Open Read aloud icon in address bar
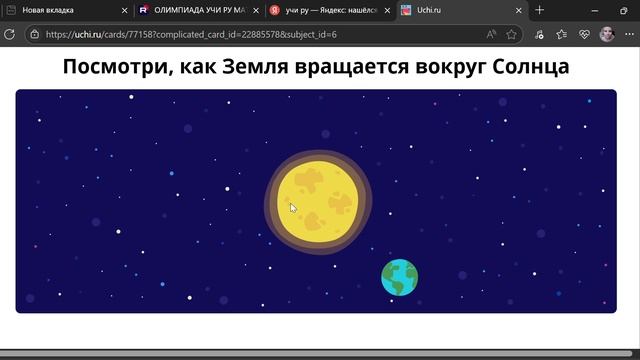This screenshot has width=640, height=360. 491,34
